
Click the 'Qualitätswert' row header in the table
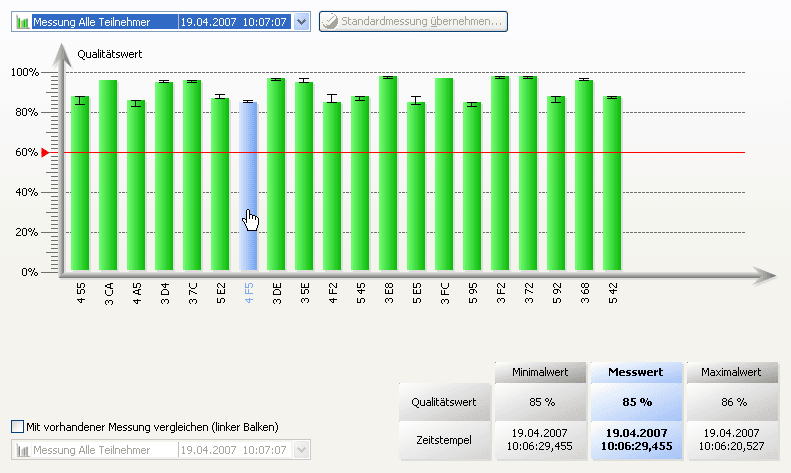coord(445,402)
